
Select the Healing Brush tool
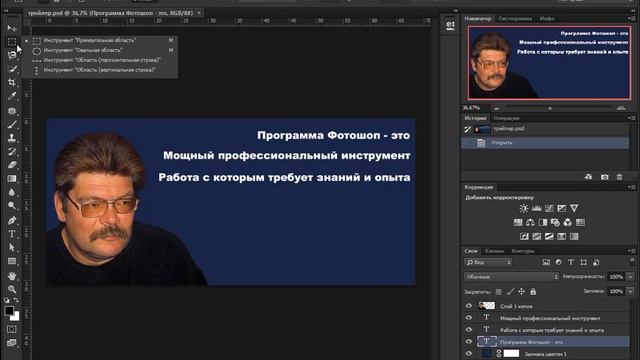(12, 111)
